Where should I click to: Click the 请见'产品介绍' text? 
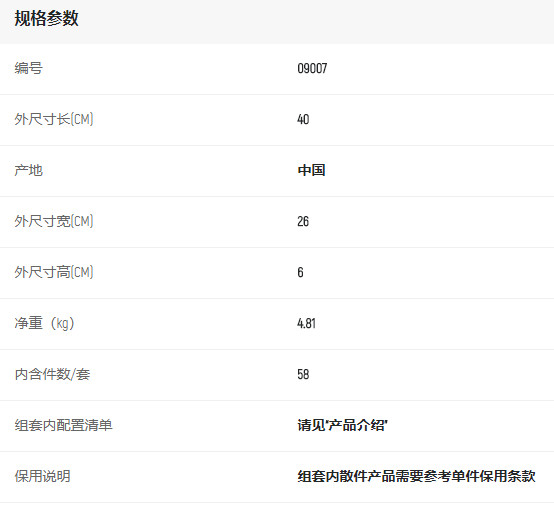pyautogui.click(x=342, y=425)
